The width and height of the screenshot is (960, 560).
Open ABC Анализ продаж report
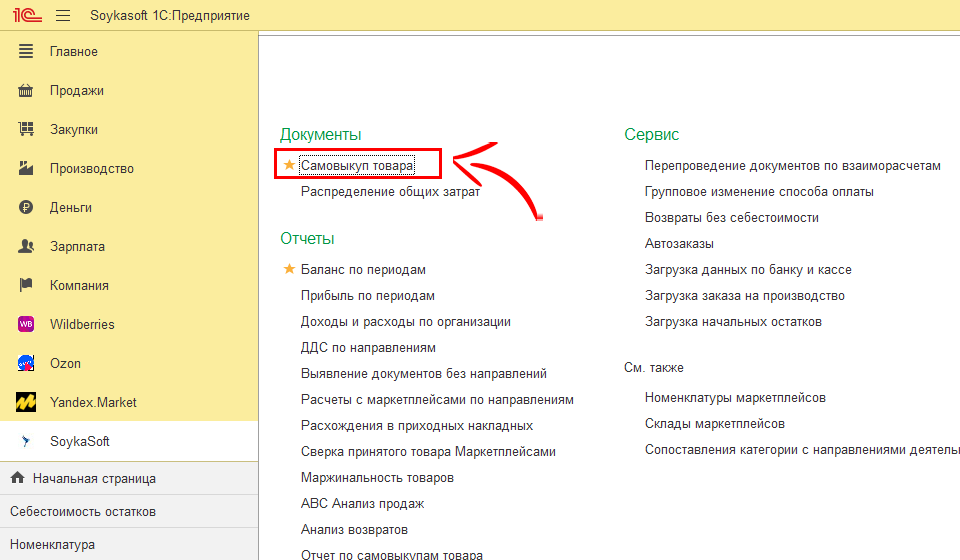tap(362, 504)
